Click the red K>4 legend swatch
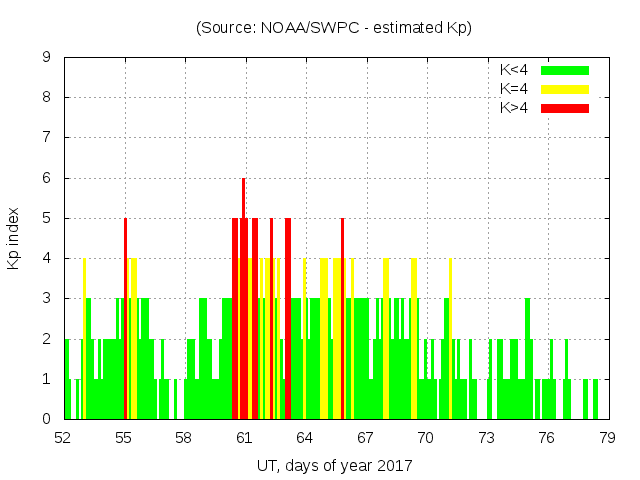The width and height of the screenshot is (640, 480). 565,107
